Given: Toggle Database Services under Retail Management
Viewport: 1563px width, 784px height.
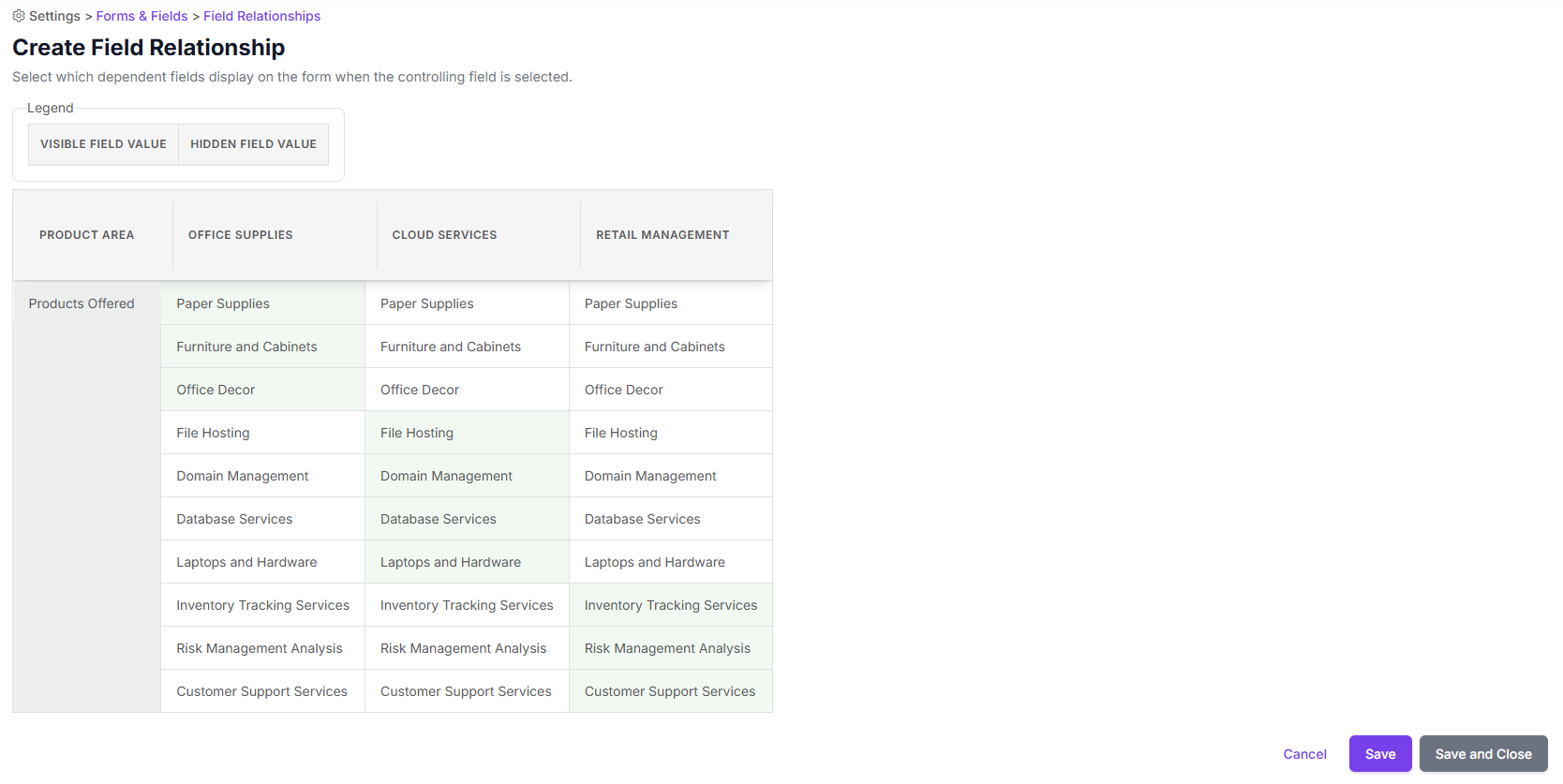Looking at the screenshot, I should tap(671, 519).
